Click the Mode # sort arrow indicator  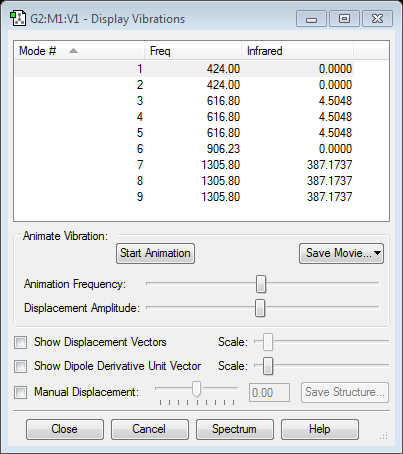point(73,51)
